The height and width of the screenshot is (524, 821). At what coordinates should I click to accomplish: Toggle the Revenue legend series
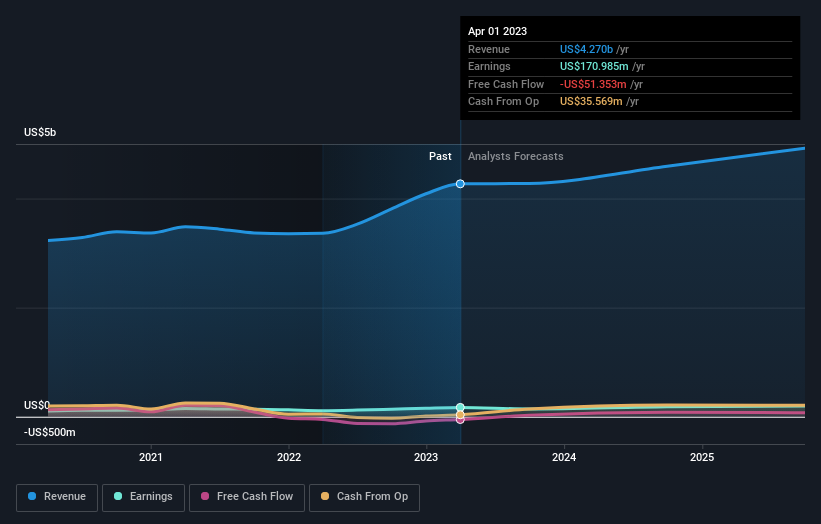tap(57, 497)
